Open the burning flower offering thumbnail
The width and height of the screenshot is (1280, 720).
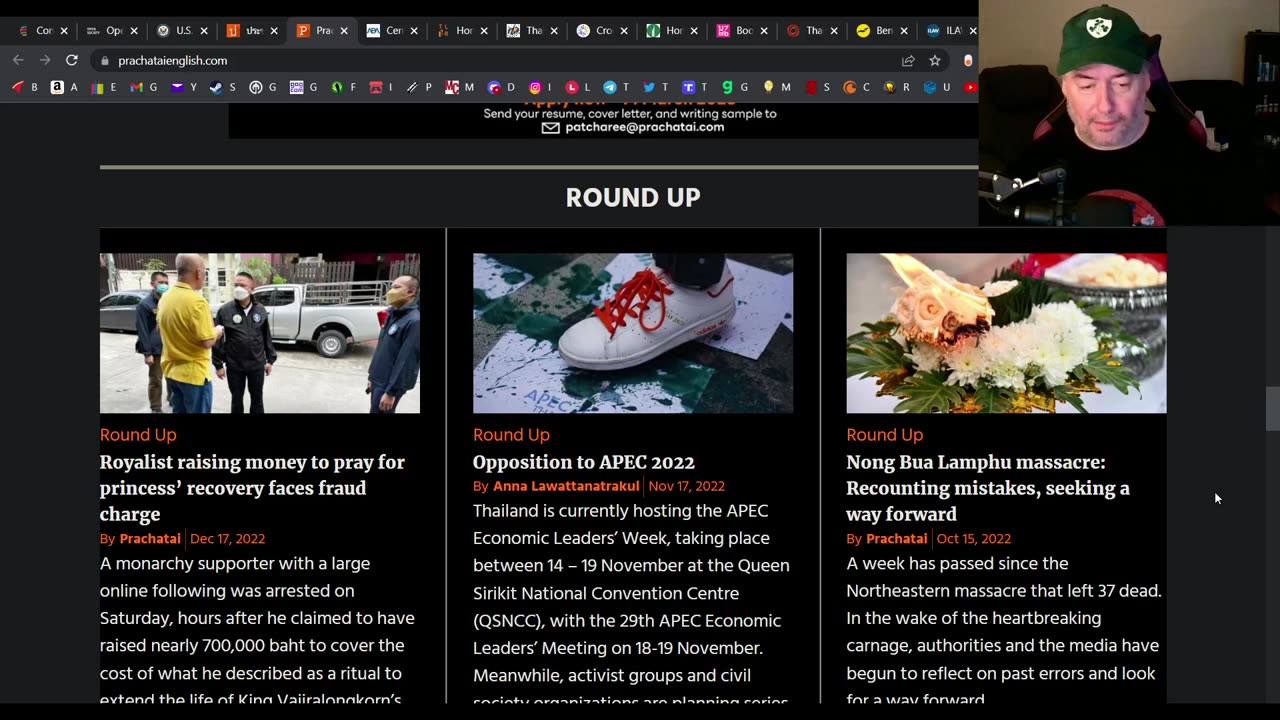pyautogui.click(x=1006, y=333)
